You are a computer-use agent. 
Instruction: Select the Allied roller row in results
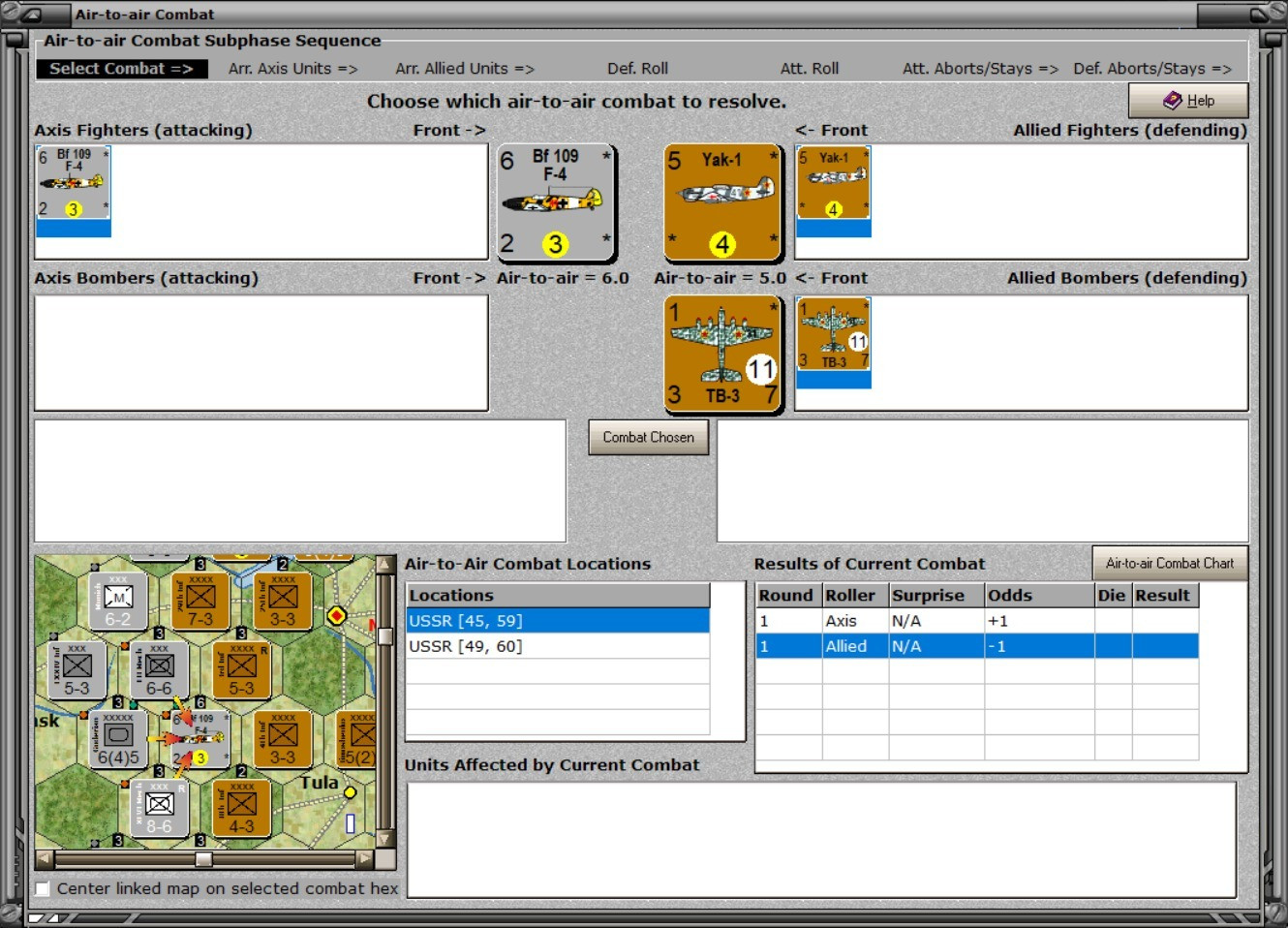pyautogui.click(x=977, y=646)
